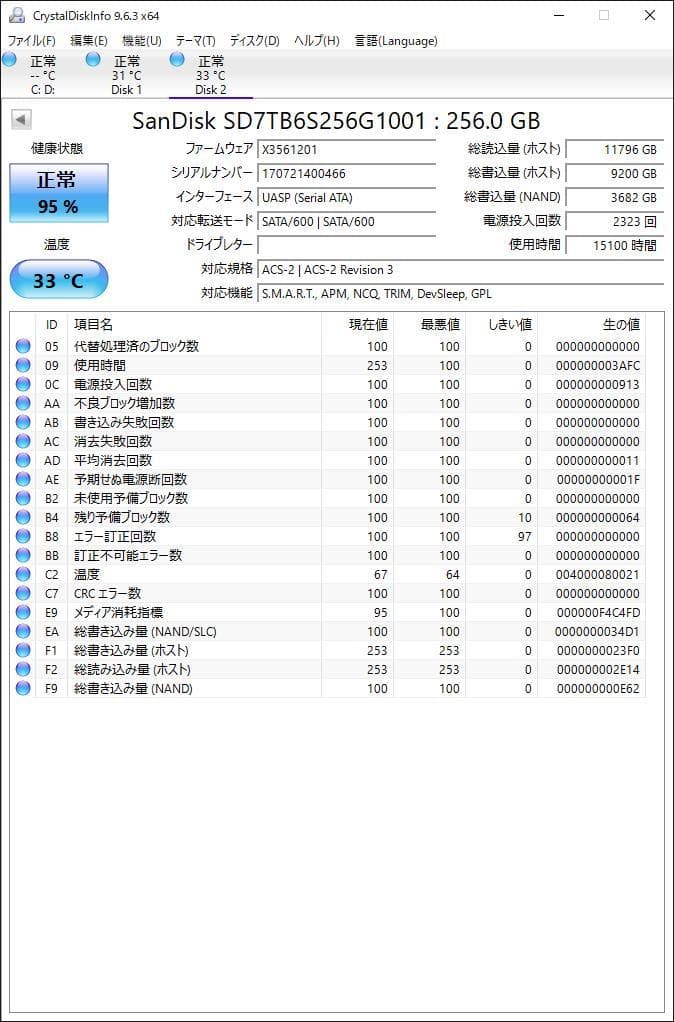674x1022 pixels.
Task: Click the 項目名 column header
Action: pos(194,325)
